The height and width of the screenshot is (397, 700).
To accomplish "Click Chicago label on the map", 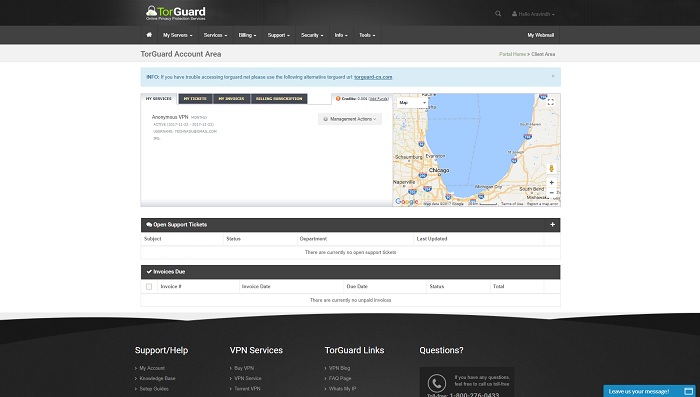I will pyautogui.click(x=439, y=171).
